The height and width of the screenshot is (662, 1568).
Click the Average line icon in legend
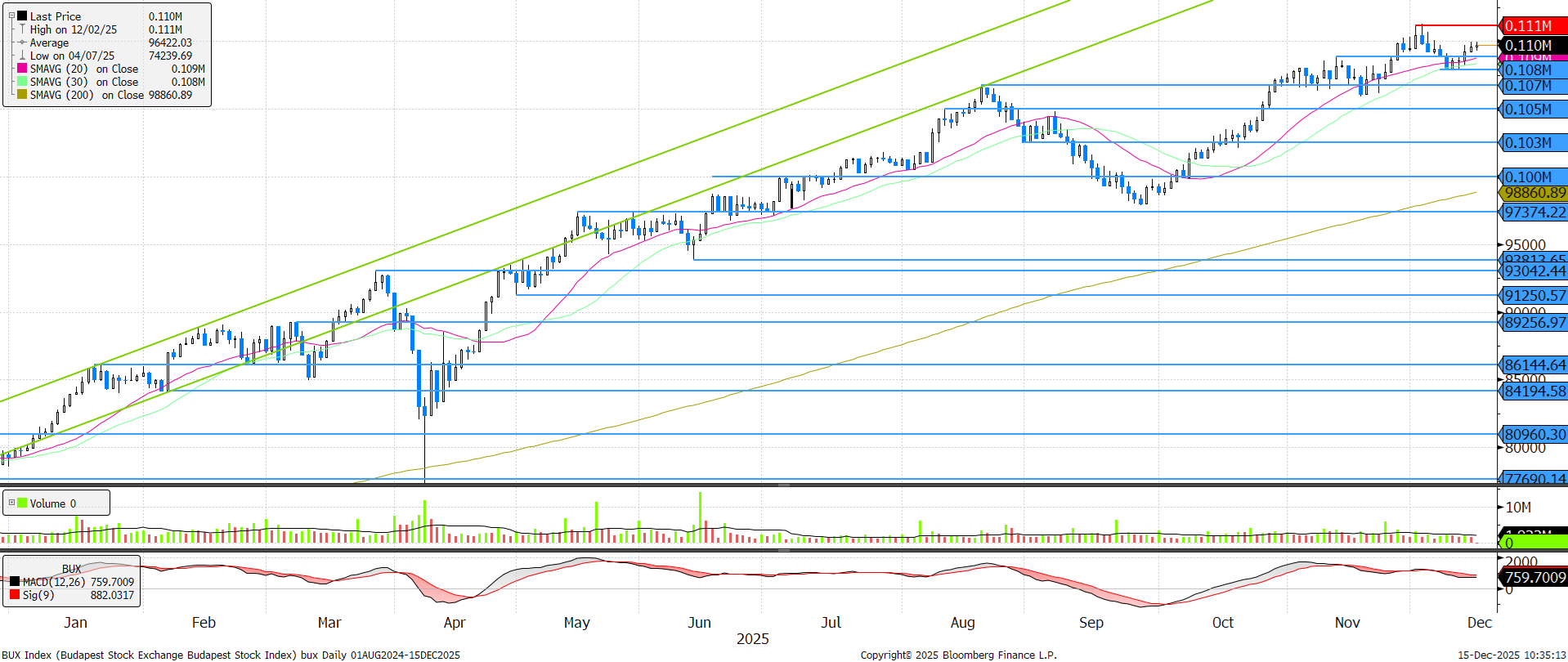22,42
